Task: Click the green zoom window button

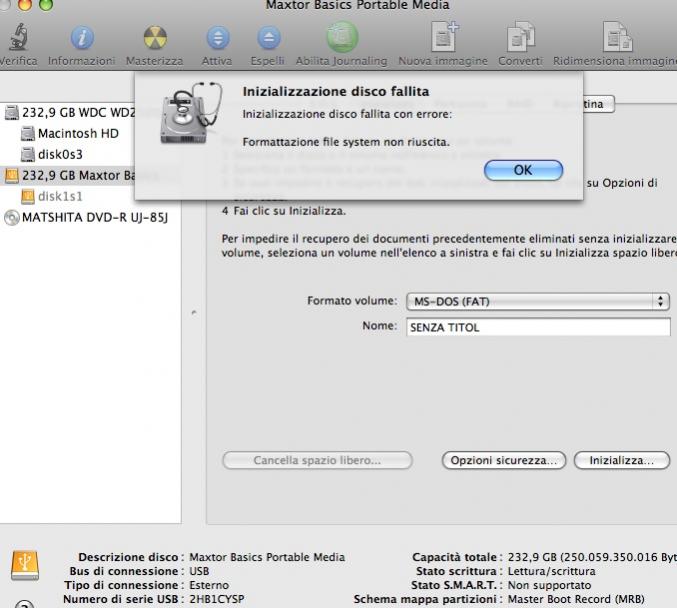Action: pos(46,4)
